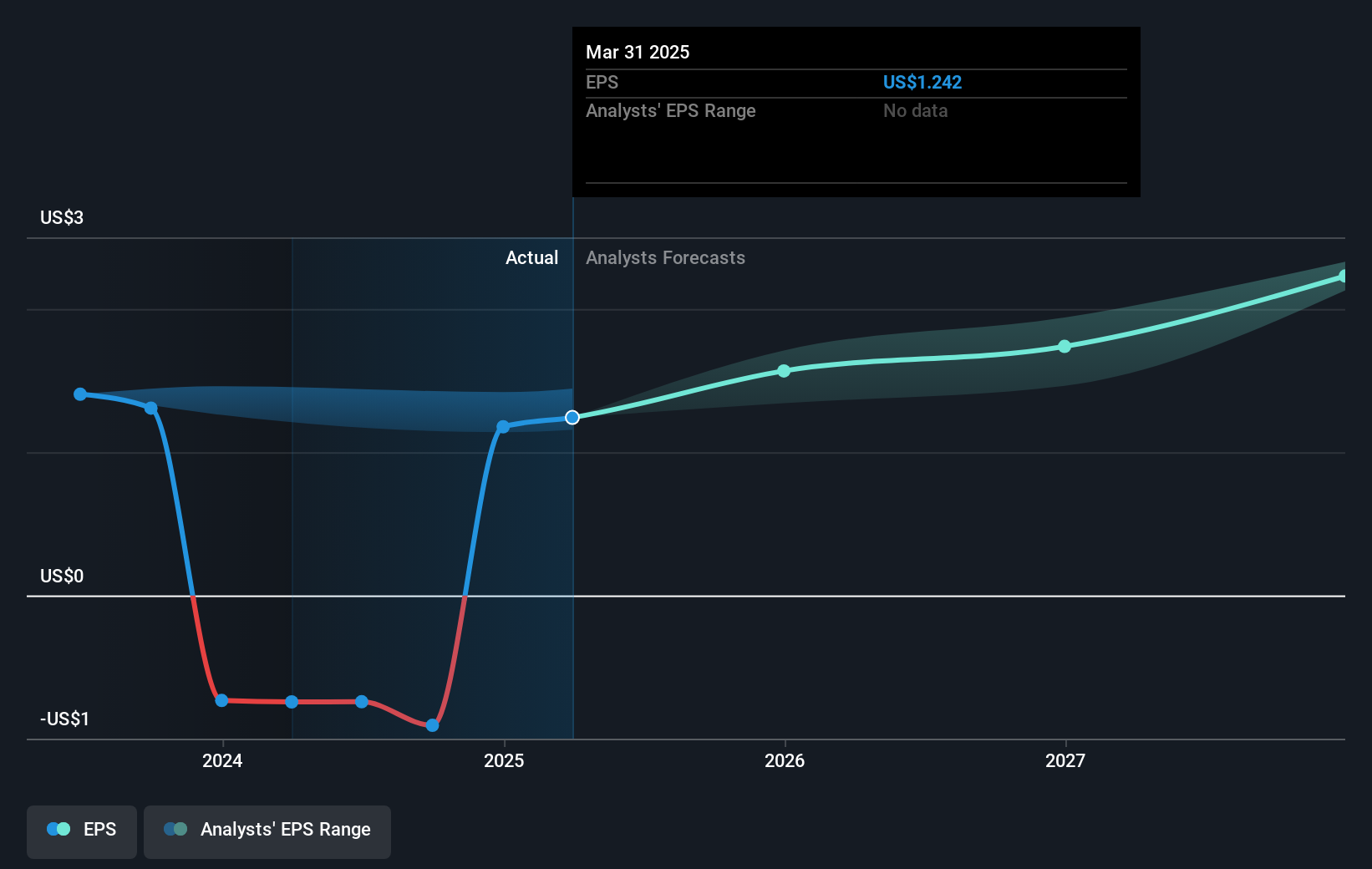Toggle the Analysts' EPS Range legend
This screenshot has width=1372, height=869.
[x=267, y=831]
